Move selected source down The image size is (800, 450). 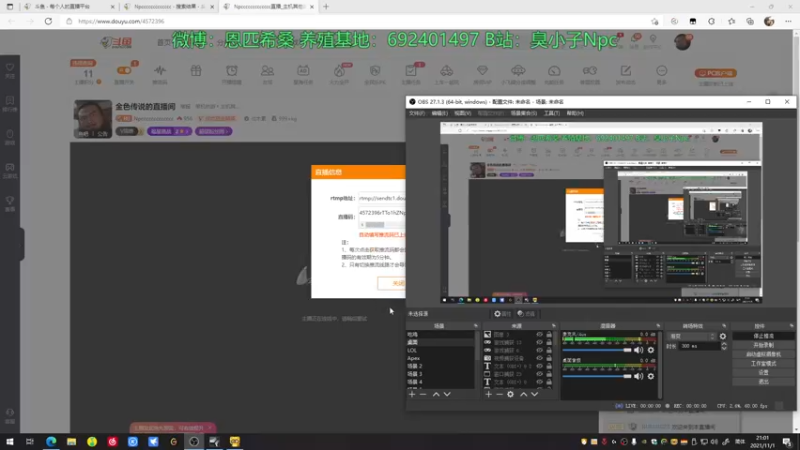tap(534, 394)
